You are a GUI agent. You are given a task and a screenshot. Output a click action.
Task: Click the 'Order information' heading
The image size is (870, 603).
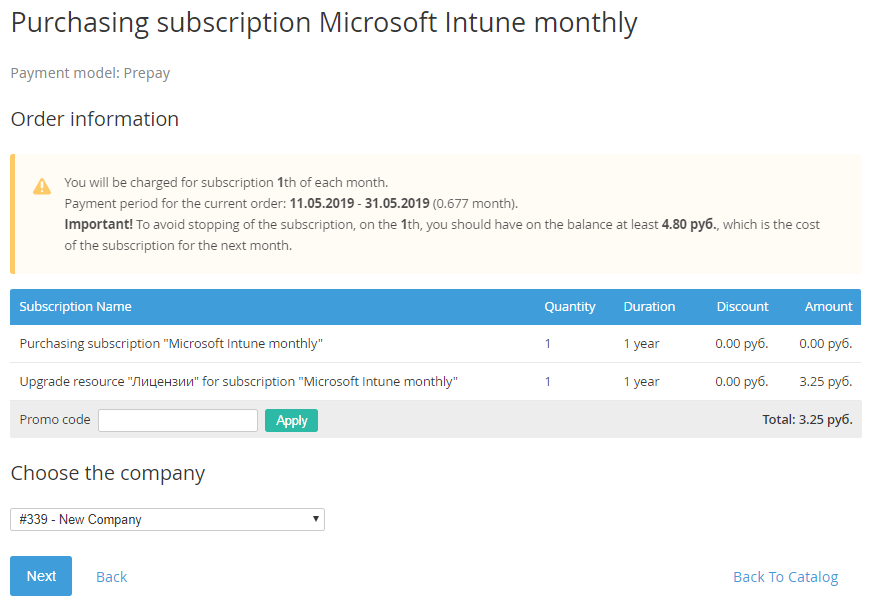coord(95,119)
